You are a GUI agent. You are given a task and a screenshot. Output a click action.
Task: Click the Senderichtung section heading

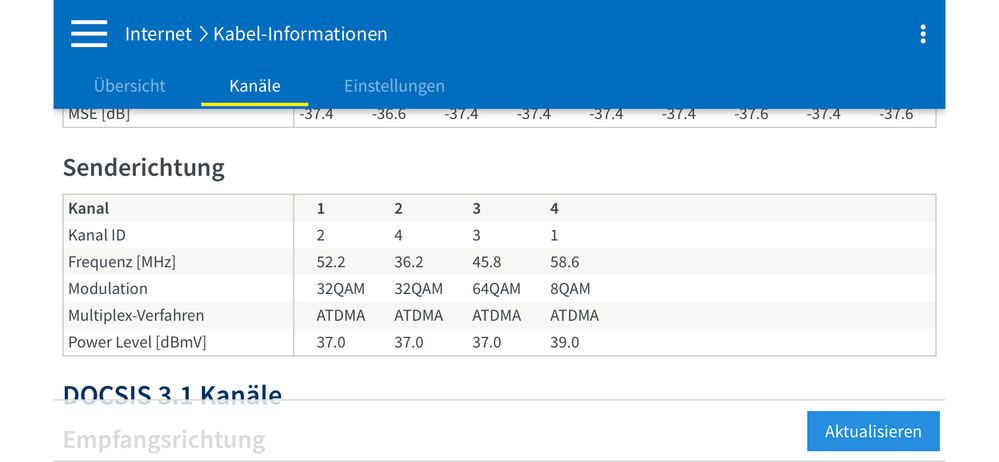pos(144,167)
